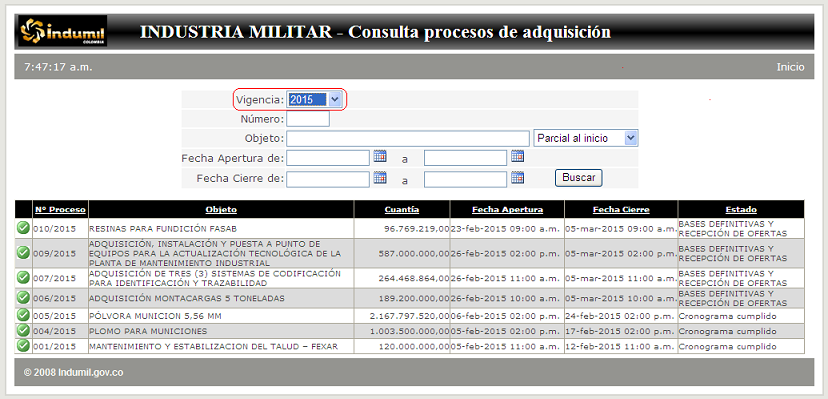Select process number 007/2015
The height and width of the screenshot is (399, 828).
(x=55, y=278)
